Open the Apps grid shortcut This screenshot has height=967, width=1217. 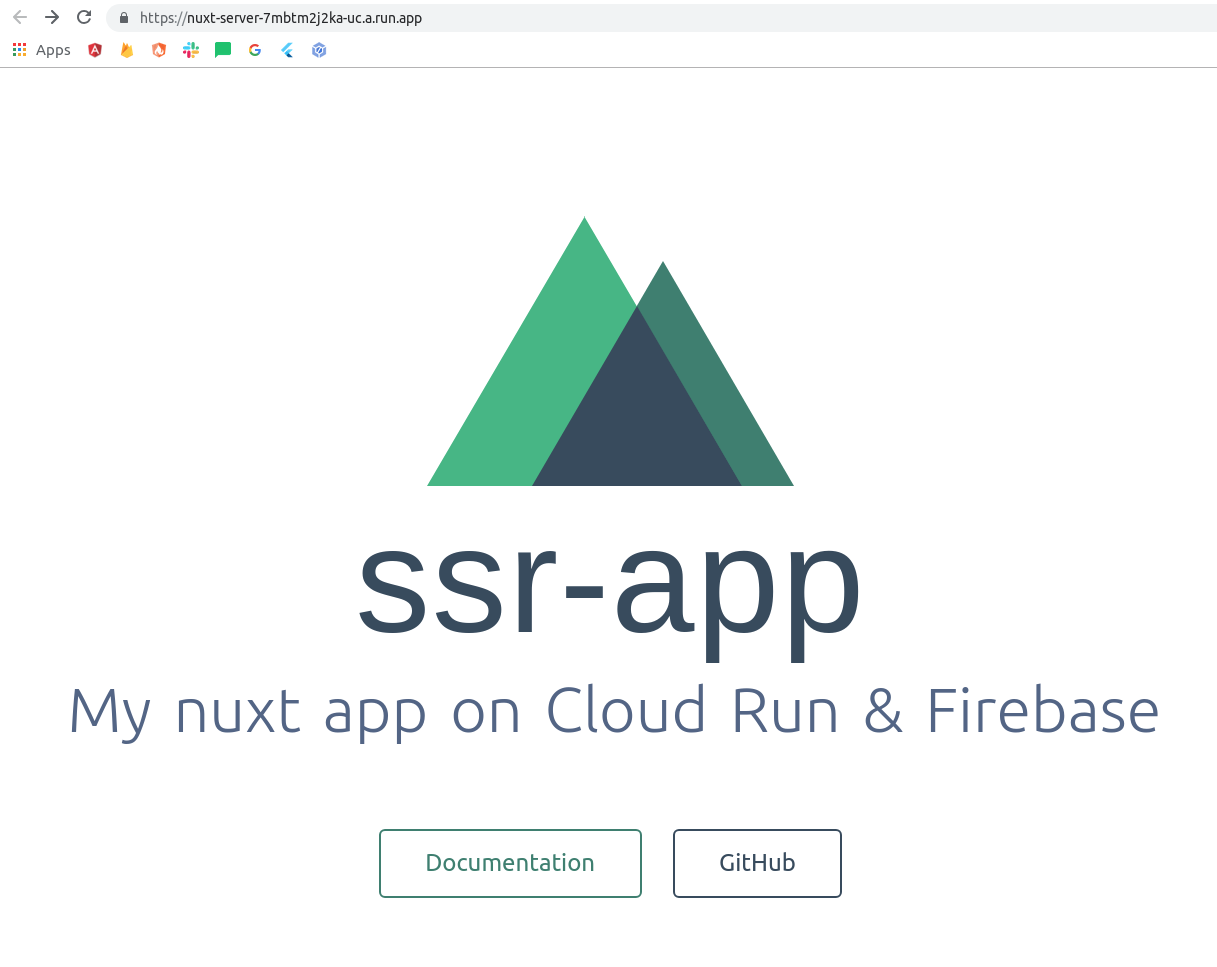[x=18, y=49]
